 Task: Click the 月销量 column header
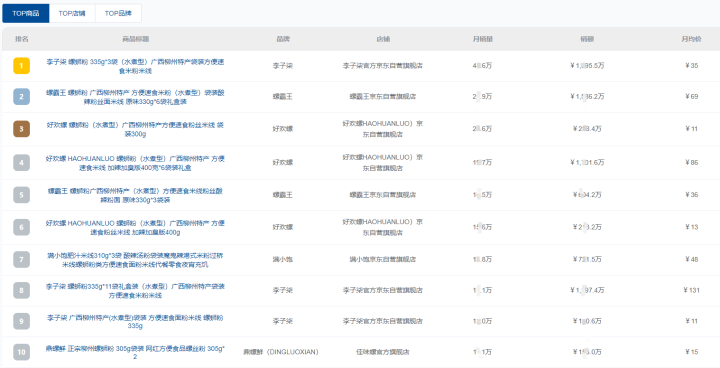[483, 39]
